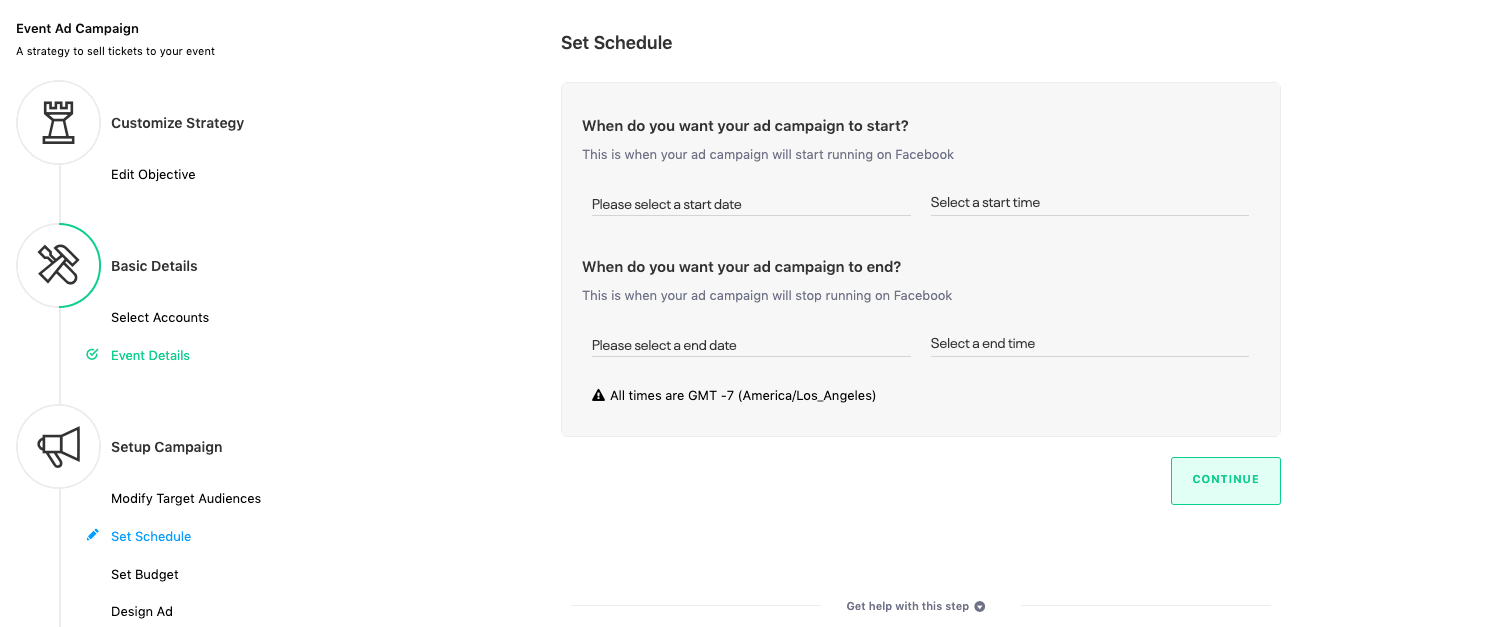Screen dimensions: 1491x627
Task: Go to the Edit Objective step
Action: (x=153, y=175)
